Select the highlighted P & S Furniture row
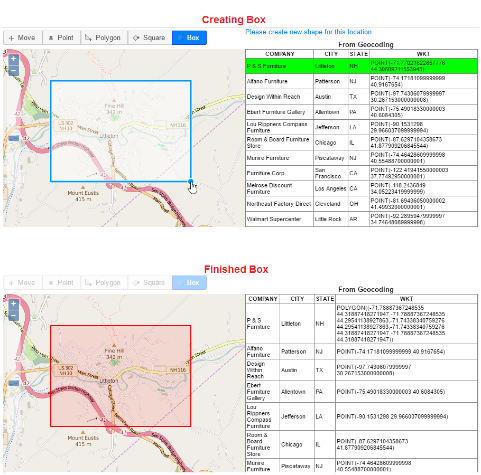Screen dimensions: 481x475 tap(361, 66)
